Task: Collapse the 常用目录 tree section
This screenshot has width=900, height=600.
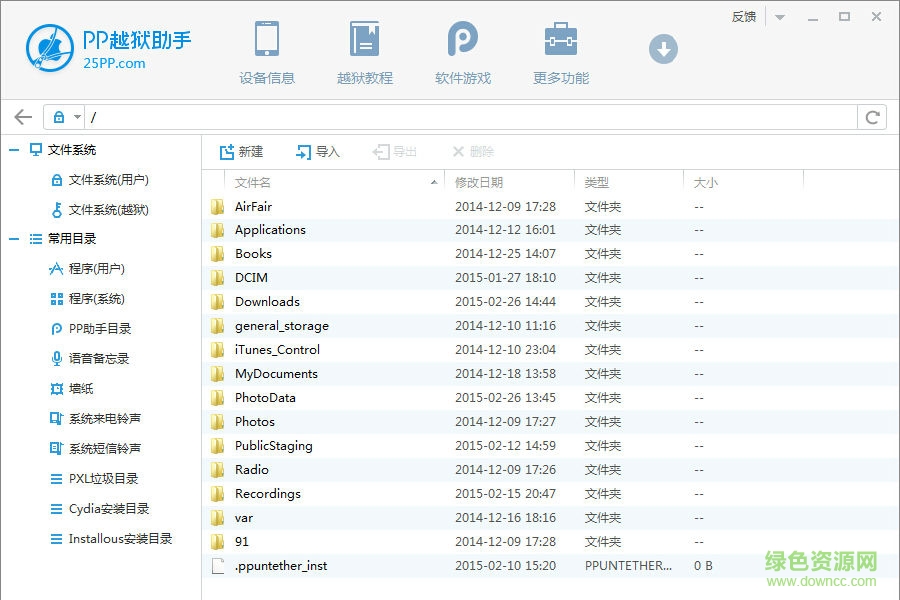Action: (x=14, y=239)
